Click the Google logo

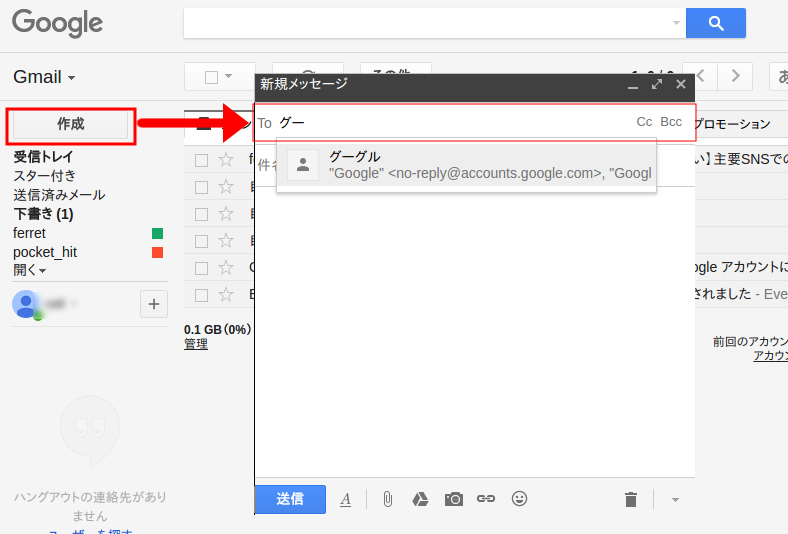coord(57,23)
